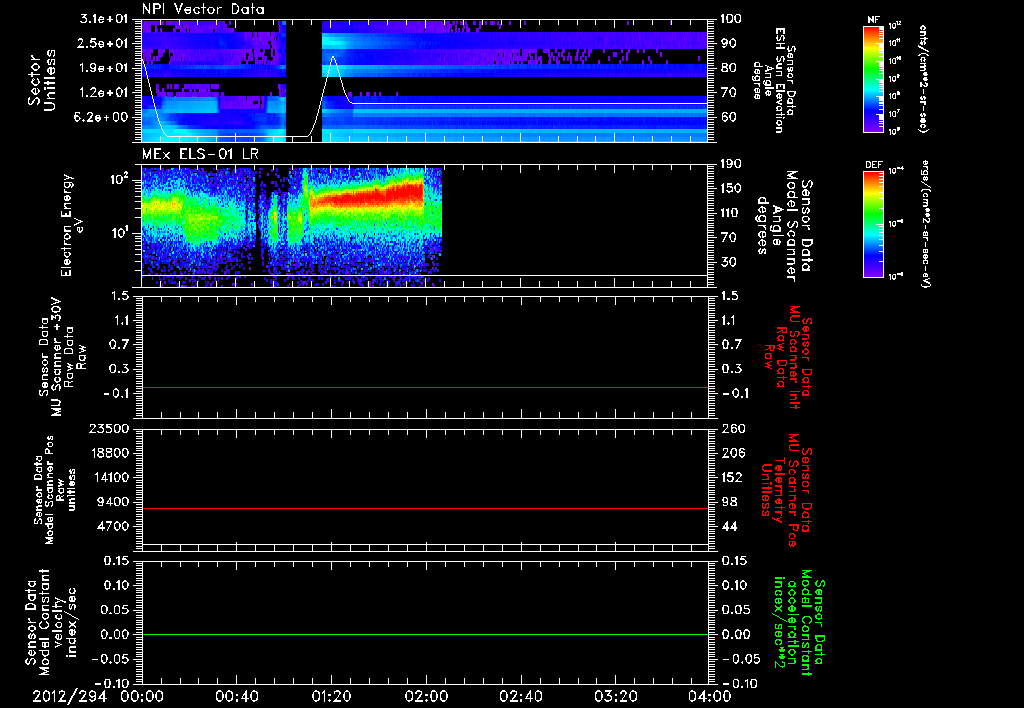Click the "30" scanner angle tick label

coord(729,262)
